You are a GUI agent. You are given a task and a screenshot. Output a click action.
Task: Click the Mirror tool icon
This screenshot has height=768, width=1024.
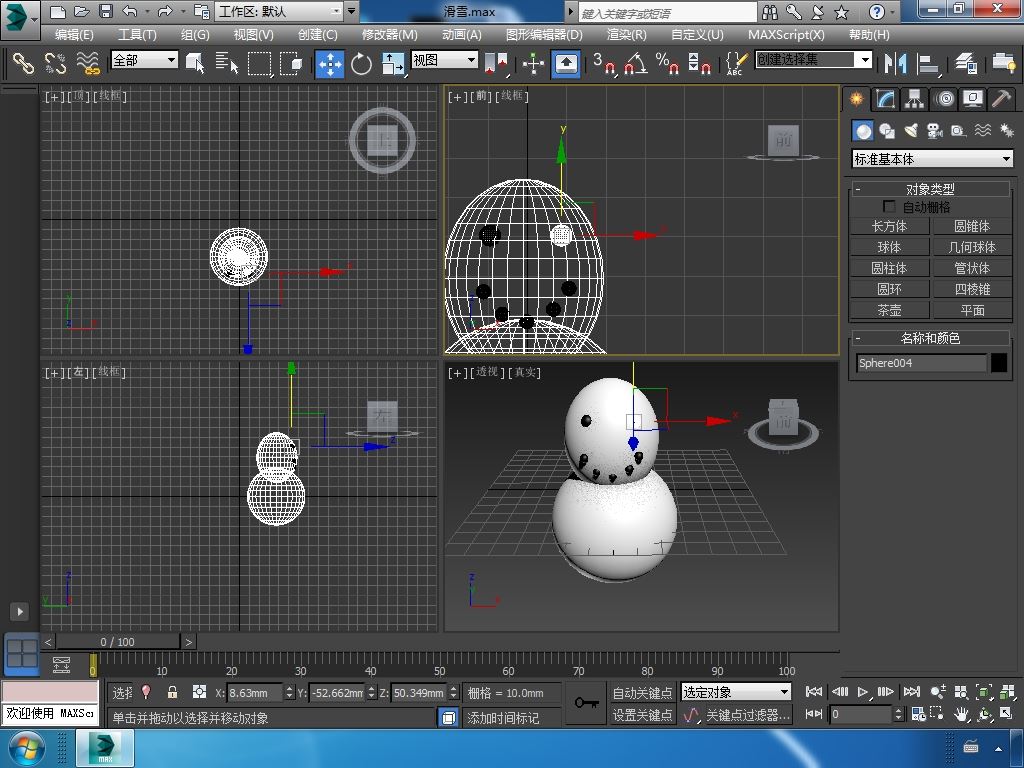tap(895, 63)
